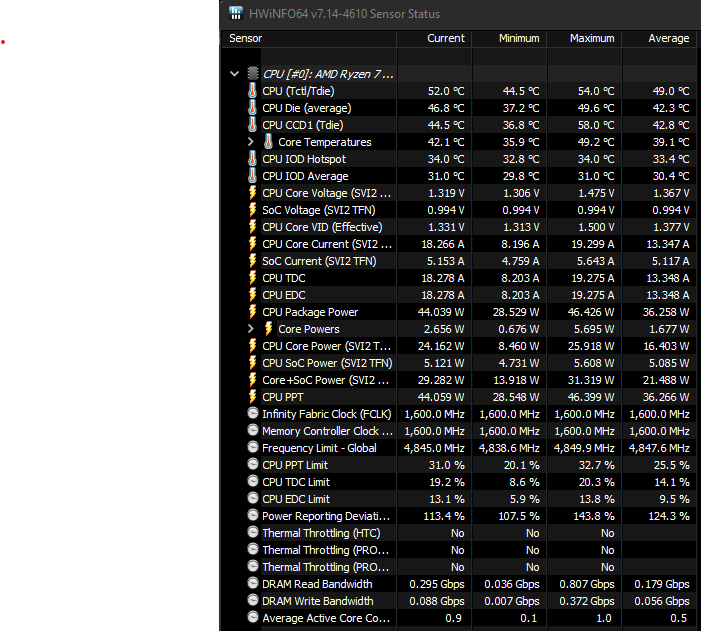Click HWiNFO64 v7.14-4610 Sensor Status title
The height and width of the screenshot is (631, 701).
click(x=344, y=14)
